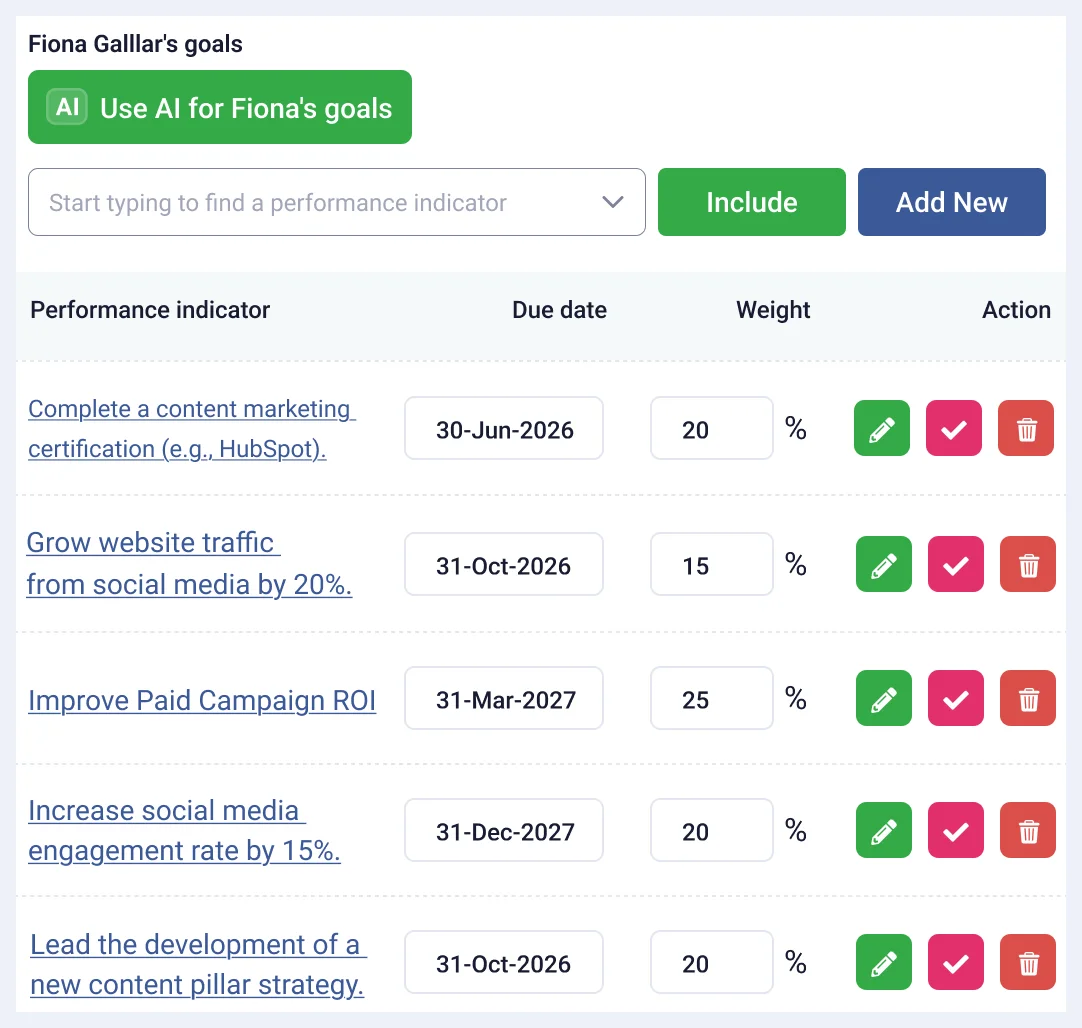Screen dimensions: 1082x1028
Task: Click the 31-Oct-2026 date for website traffic
Action: 504,564
